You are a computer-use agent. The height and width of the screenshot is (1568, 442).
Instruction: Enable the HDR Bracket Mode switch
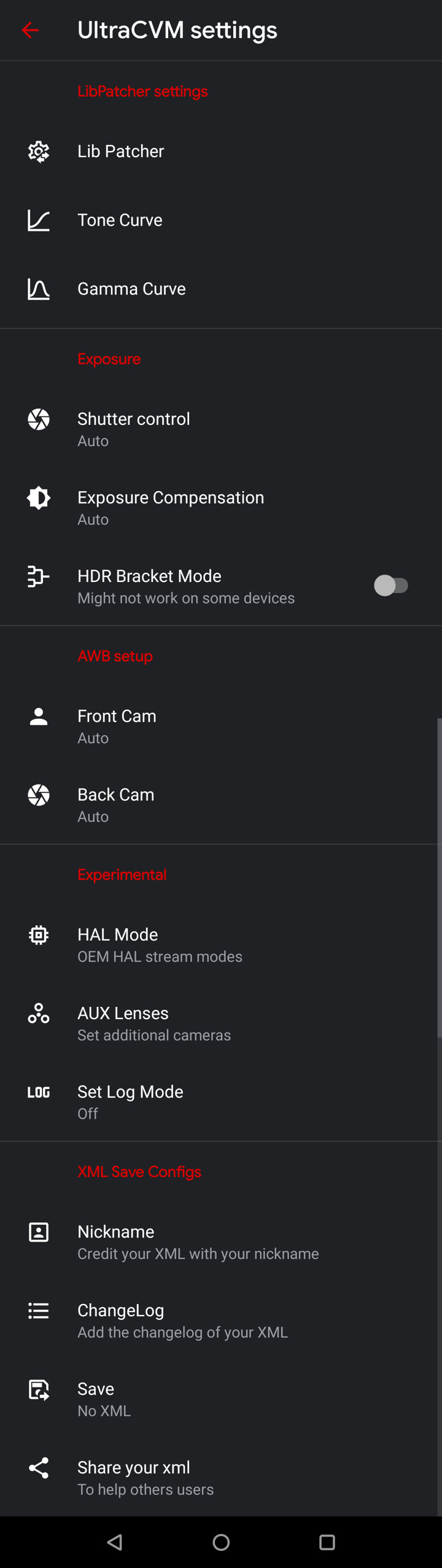pyautogui.click(x=392, y=586)
